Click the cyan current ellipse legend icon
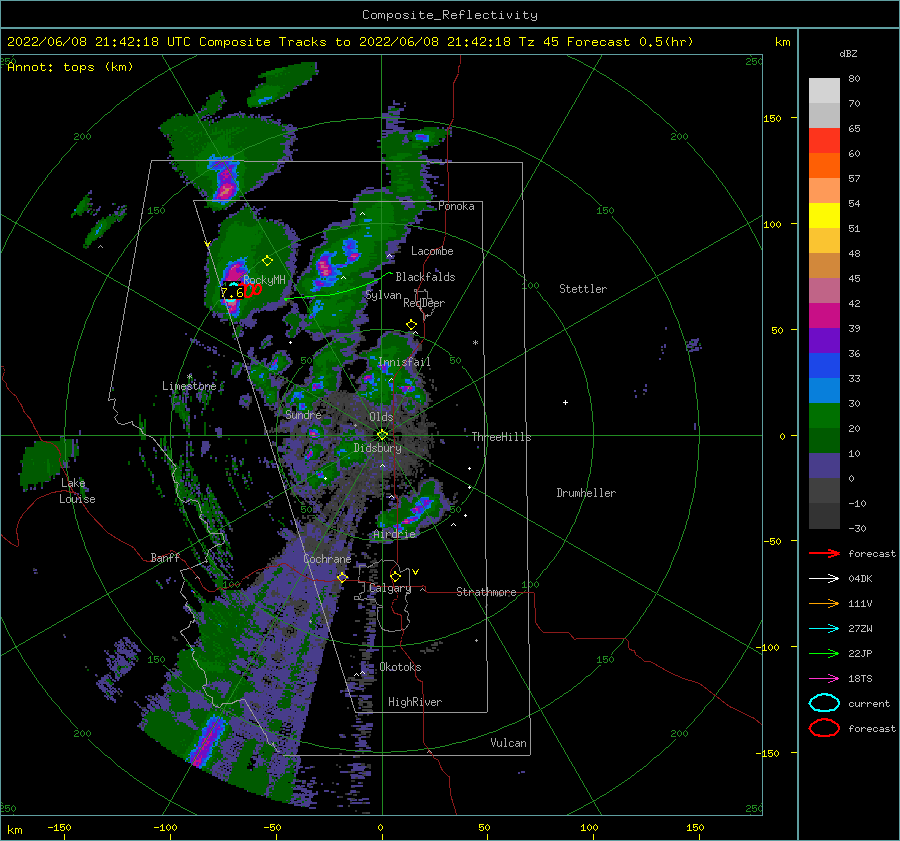 [x=824, y=703]
